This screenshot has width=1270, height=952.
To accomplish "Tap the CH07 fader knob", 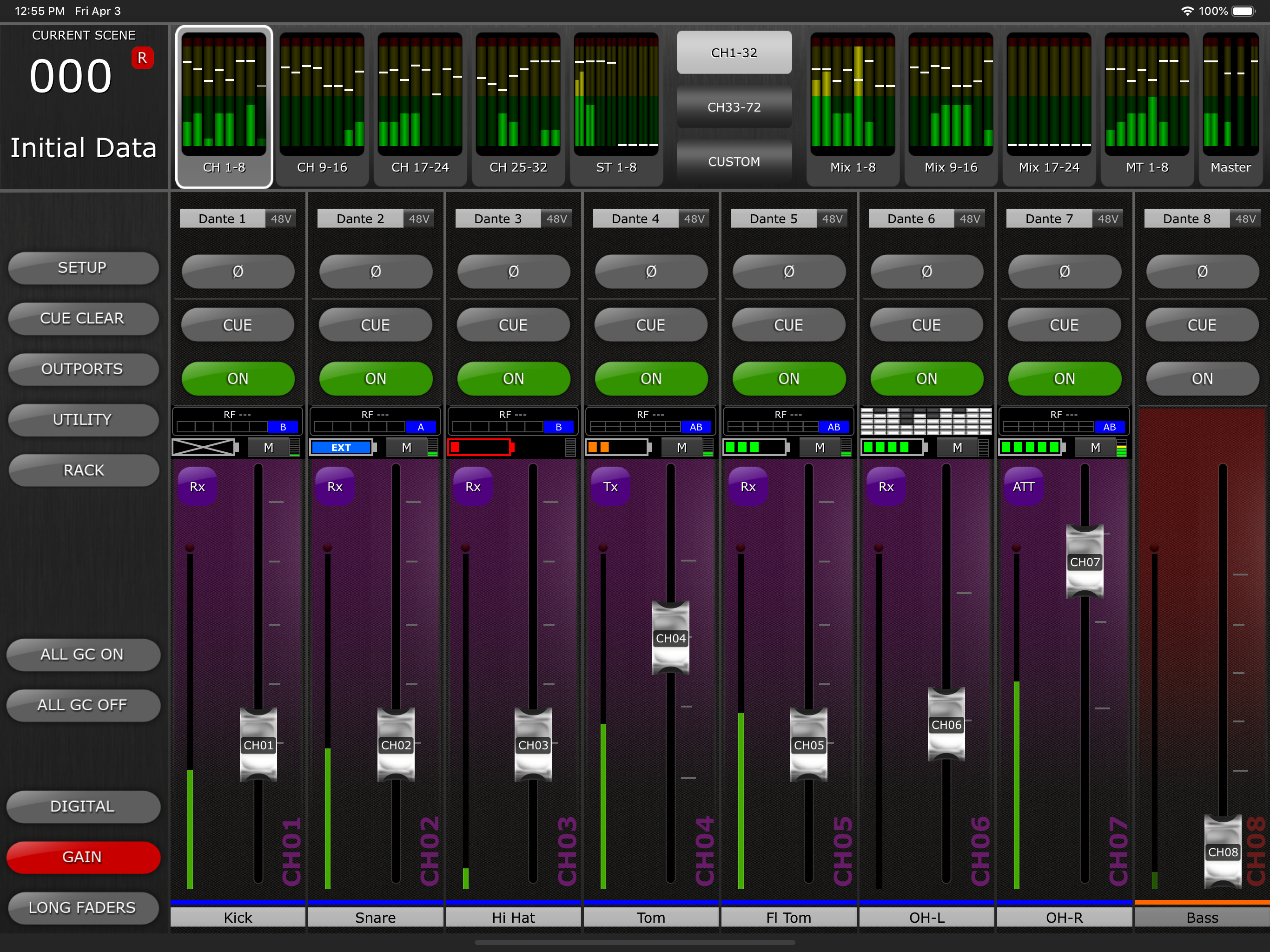I will (x=1085, y=562).
